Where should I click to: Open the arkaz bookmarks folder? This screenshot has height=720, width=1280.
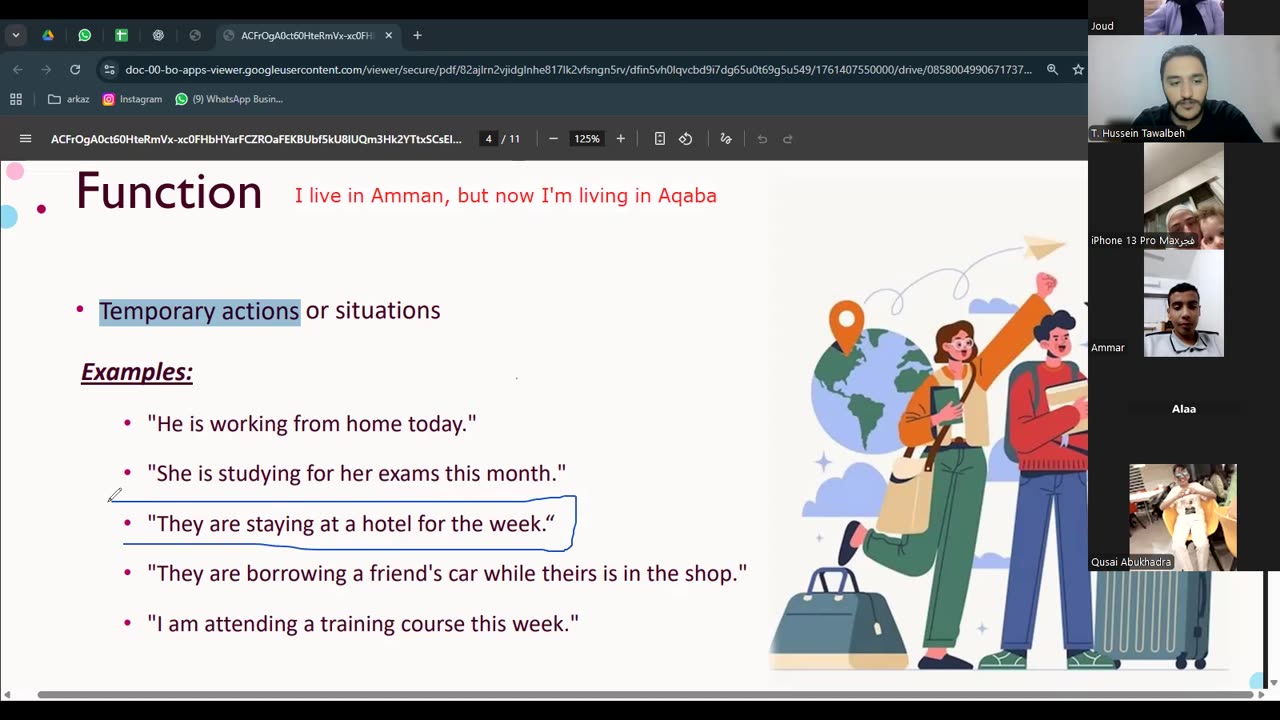[x=68, y=99]
